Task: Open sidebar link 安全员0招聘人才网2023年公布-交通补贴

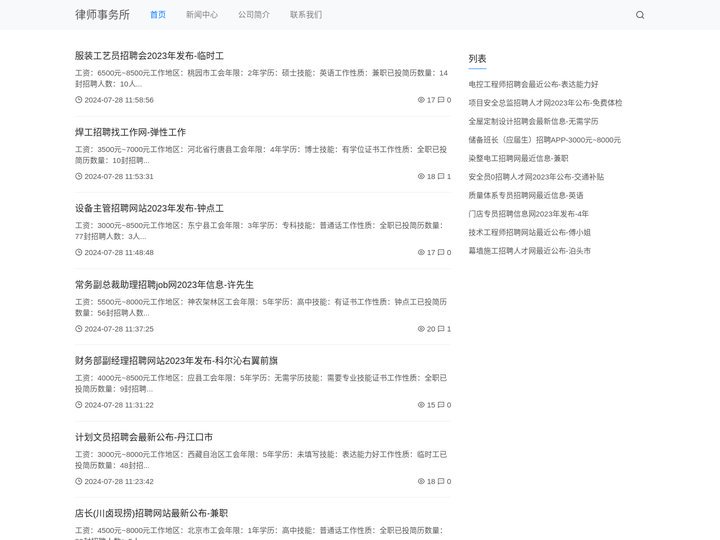Action: 536,177
